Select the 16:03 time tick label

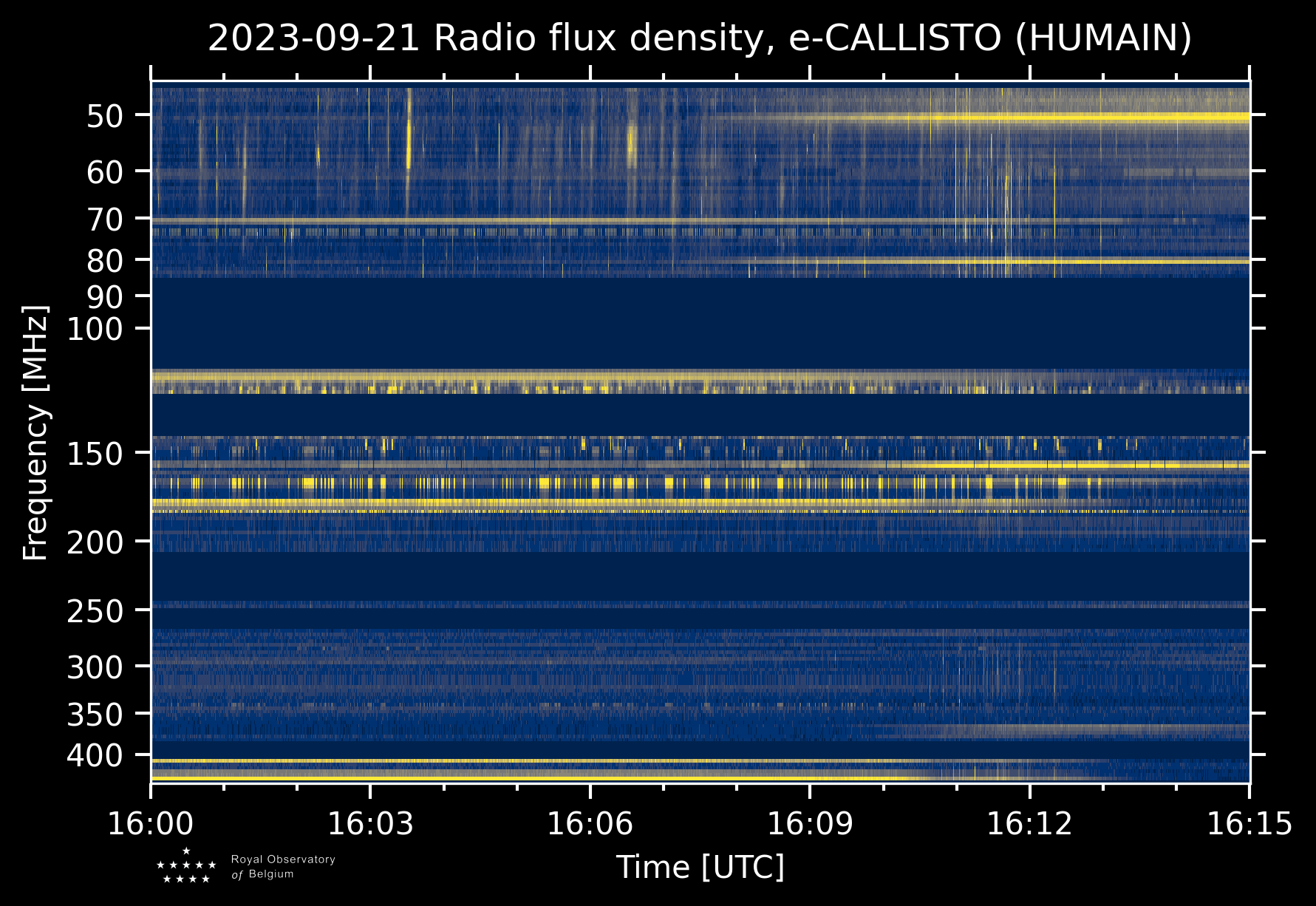[x=370, y=824]
